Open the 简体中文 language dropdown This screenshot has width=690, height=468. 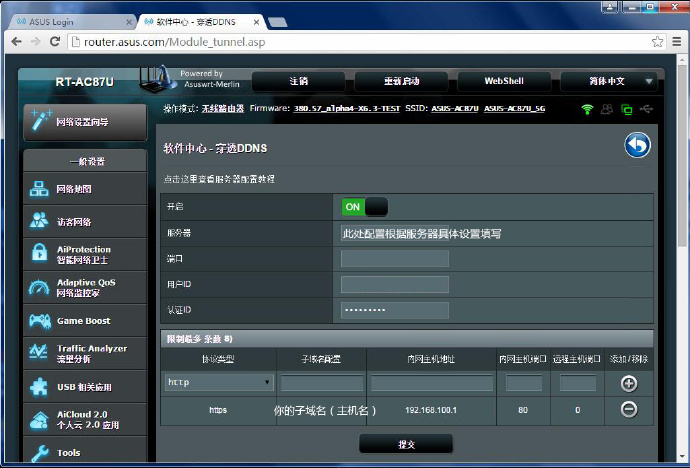pos(609,81)
